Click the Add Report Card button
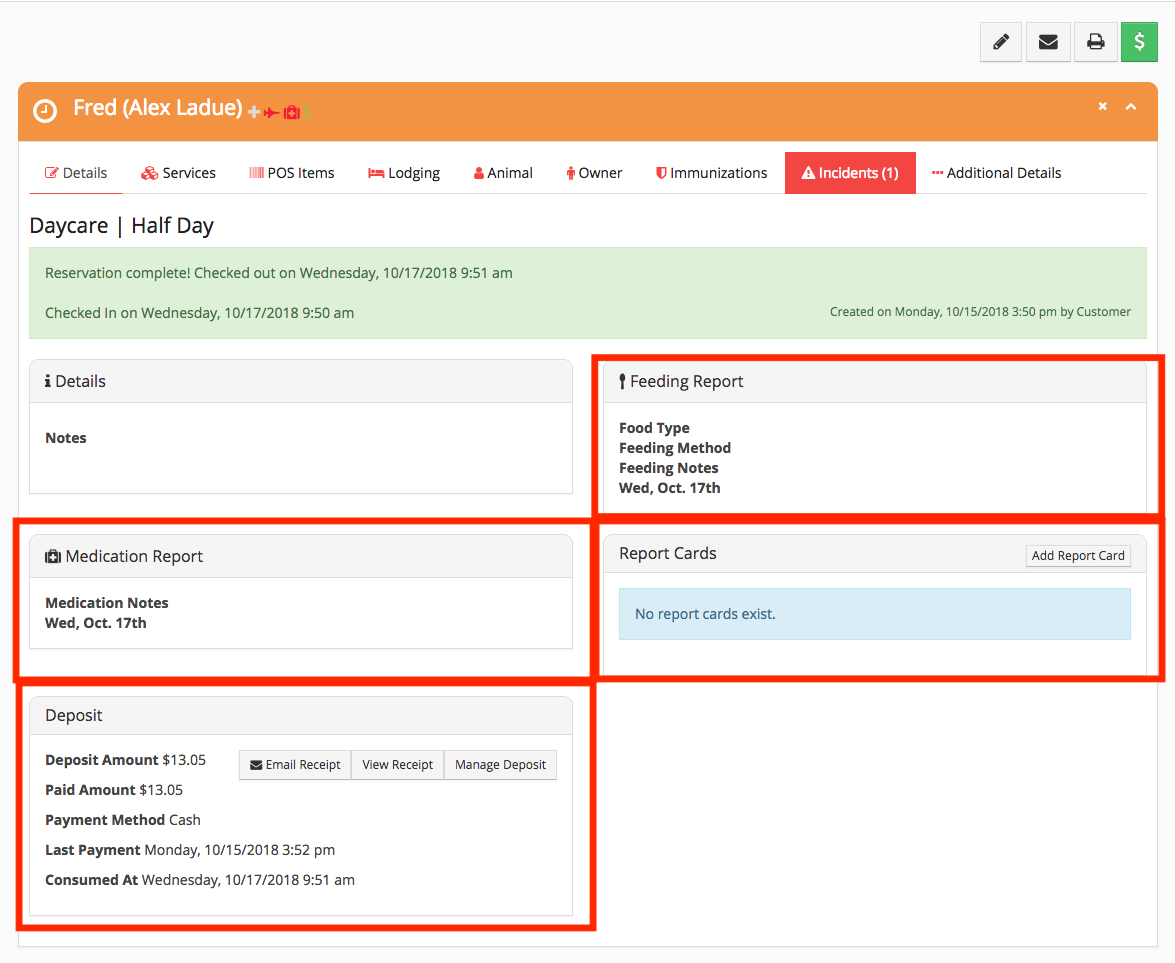Screen dimensions: 1175x963 (1078, 555)
